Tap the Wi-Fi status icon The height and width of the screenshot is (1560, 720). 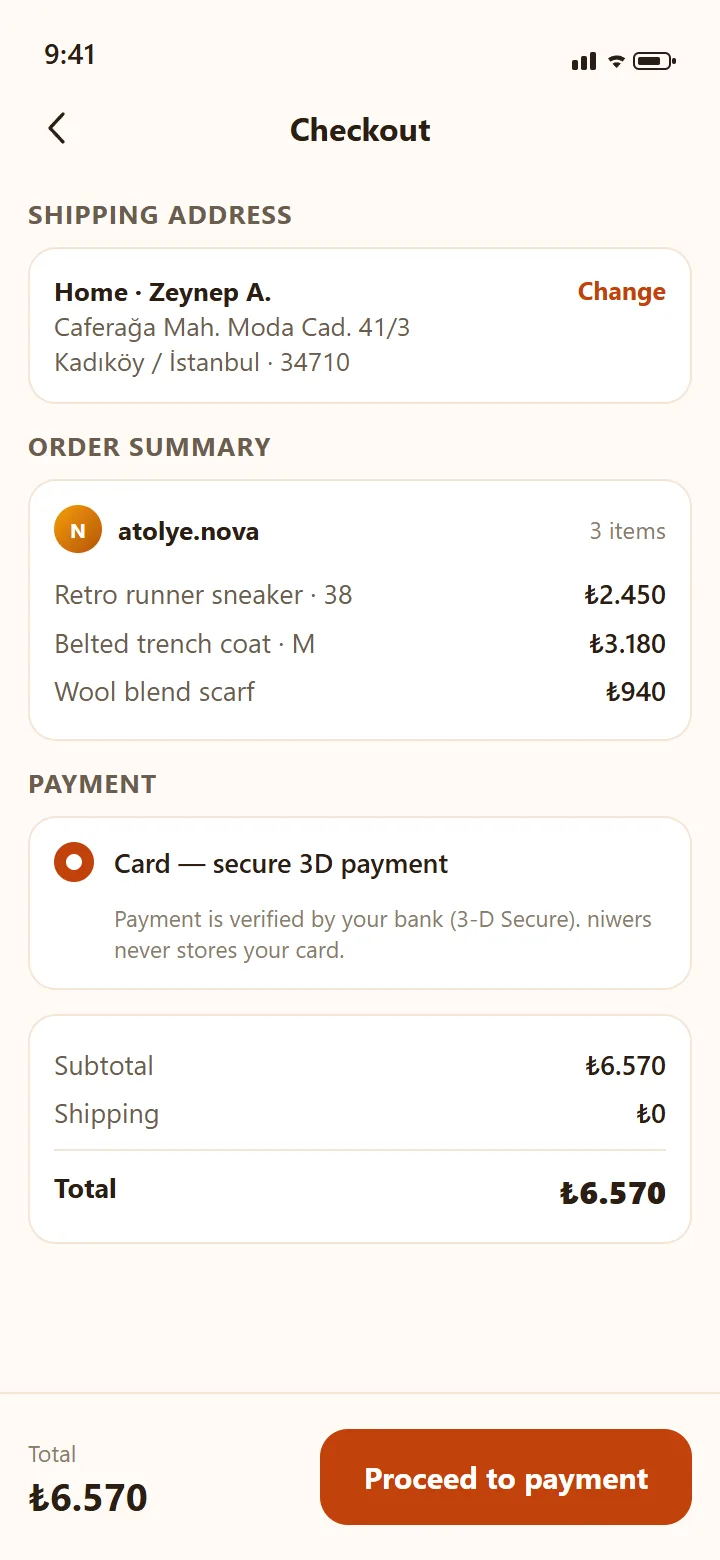point(616,61)
